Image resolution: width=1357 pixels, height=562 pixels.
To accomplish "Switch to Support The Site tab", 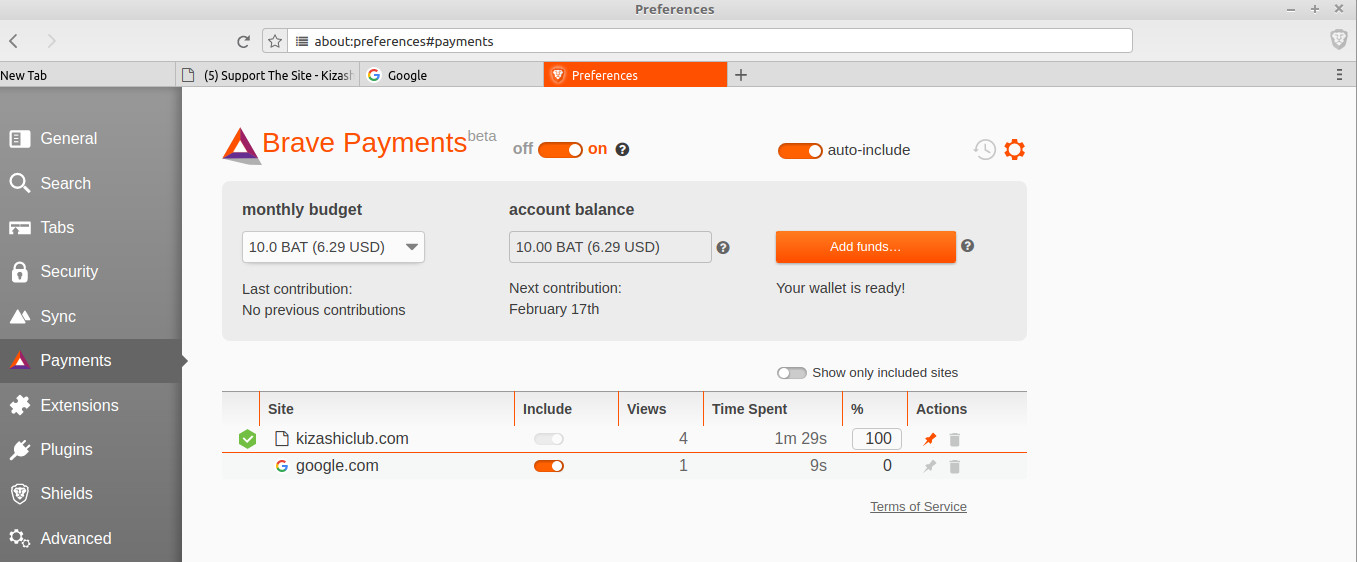I will [267, 75].
